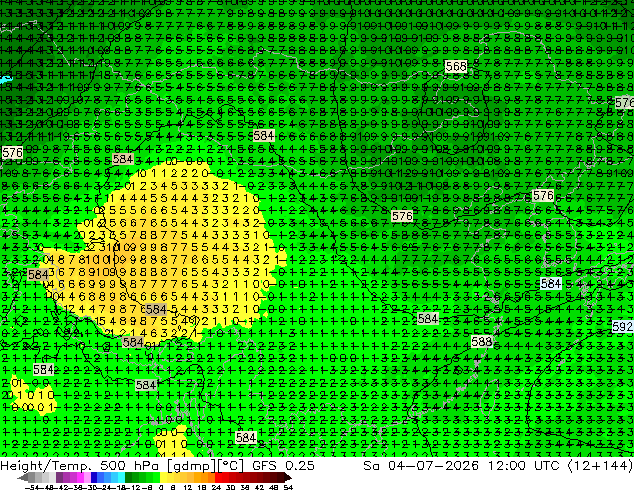Click the '(12+144)' forecast hour text
634x490 pixels.
point(600,466)
